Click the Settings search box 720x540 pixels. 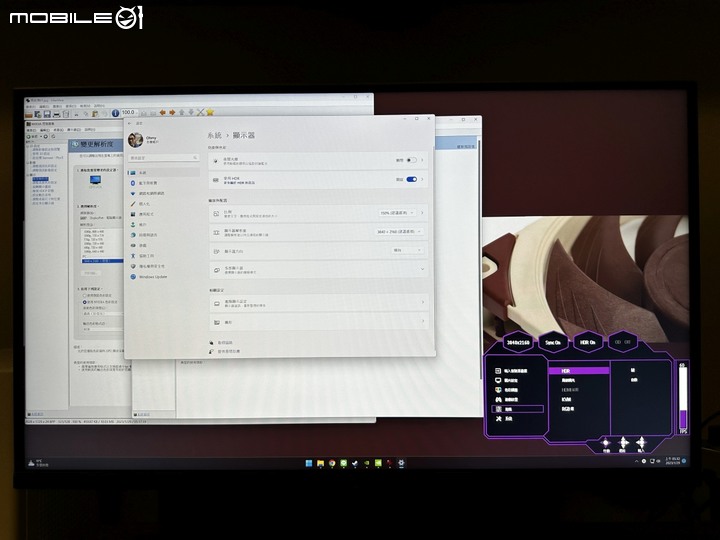click(x=163, y=158)
